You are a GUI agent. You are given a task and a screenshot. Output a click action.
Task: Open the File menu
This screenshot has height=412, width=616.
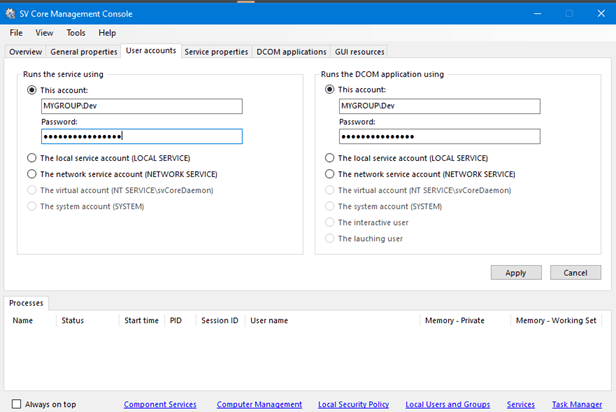tap(16, 33)
